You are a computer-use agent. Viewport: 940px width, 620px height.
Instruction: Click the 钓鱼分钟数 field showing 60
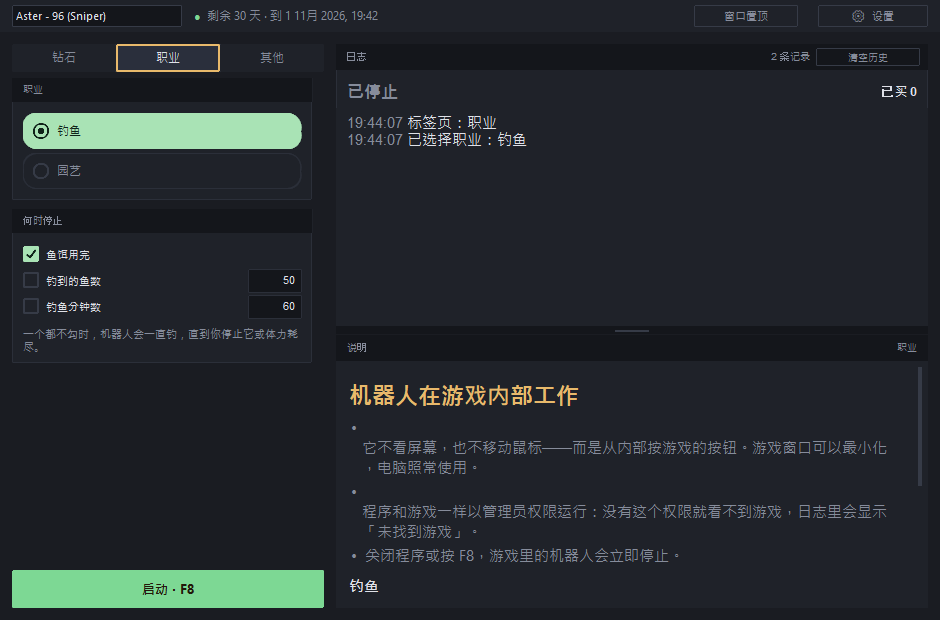(x=275, y=306)
